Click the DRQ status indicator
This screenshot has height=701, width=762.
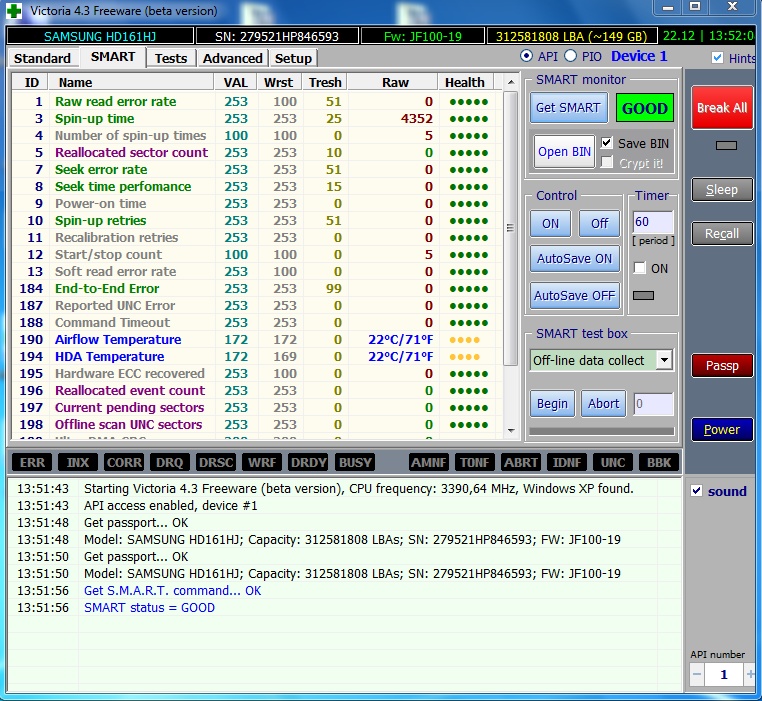[170, 462]
